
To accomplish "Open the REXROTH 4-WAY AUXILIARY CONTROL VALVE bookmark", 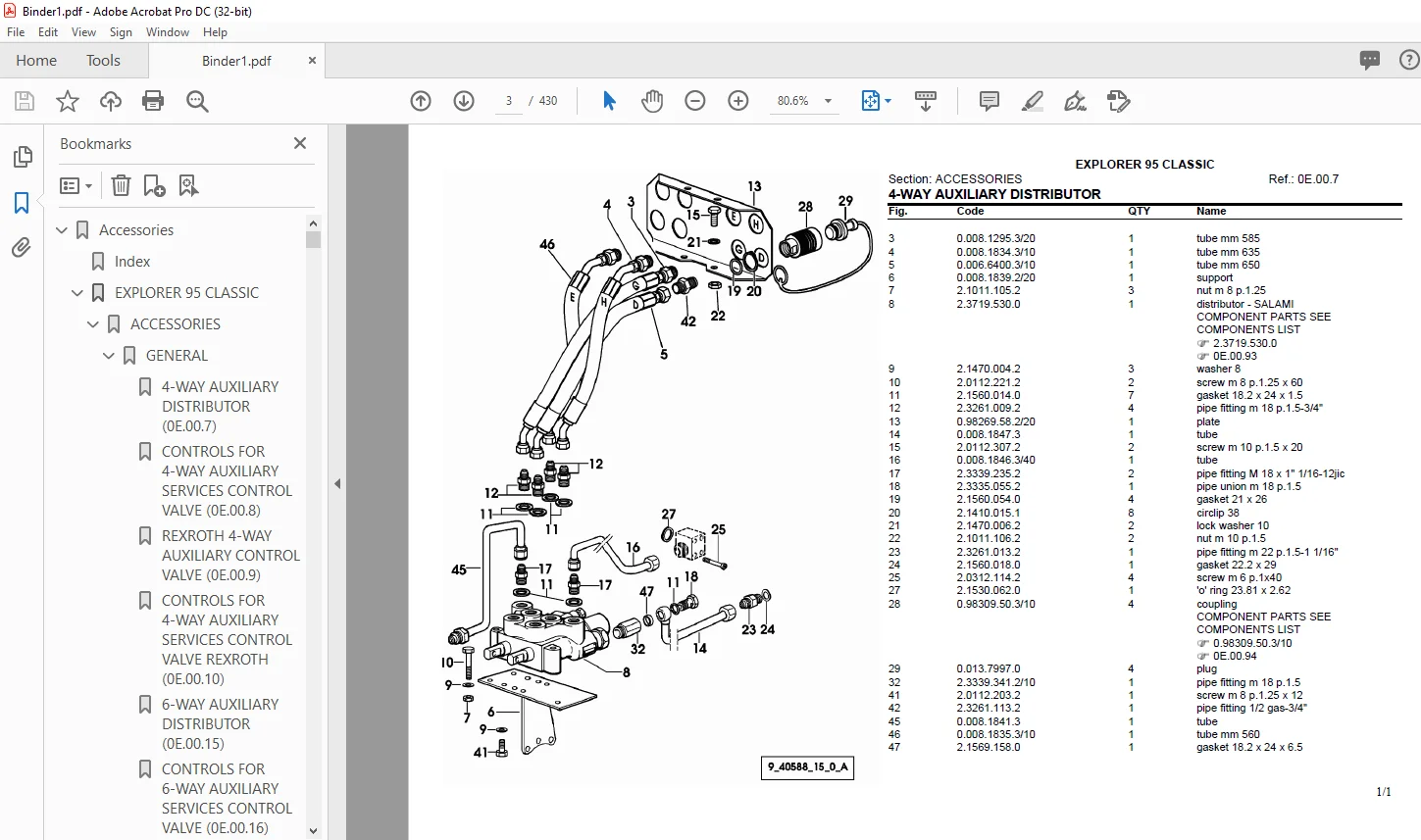I will 230,556.
